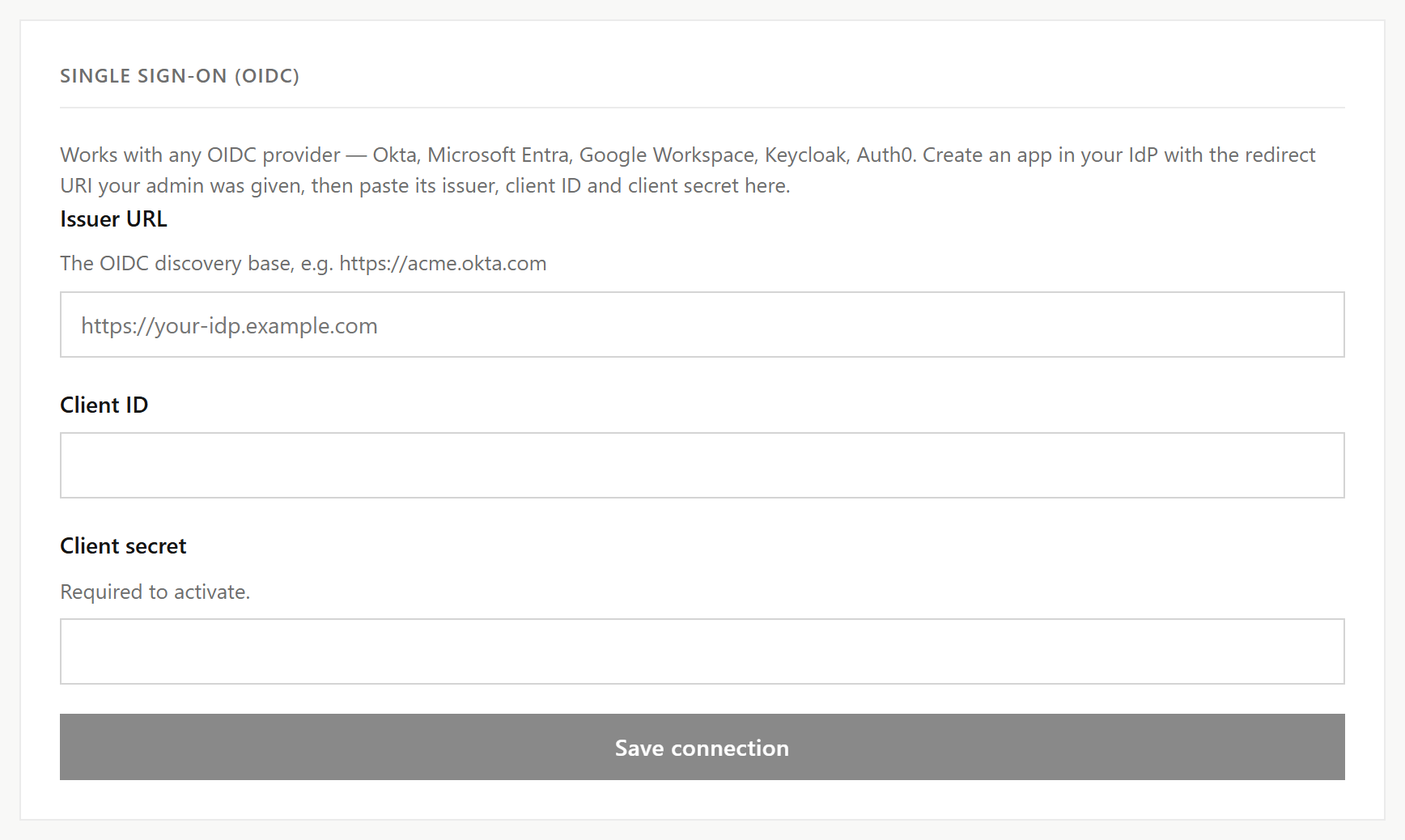Viewport: 1405px width, 840px height.
Task: Click 'Keycloak' in the provider description
Action: 806,155
